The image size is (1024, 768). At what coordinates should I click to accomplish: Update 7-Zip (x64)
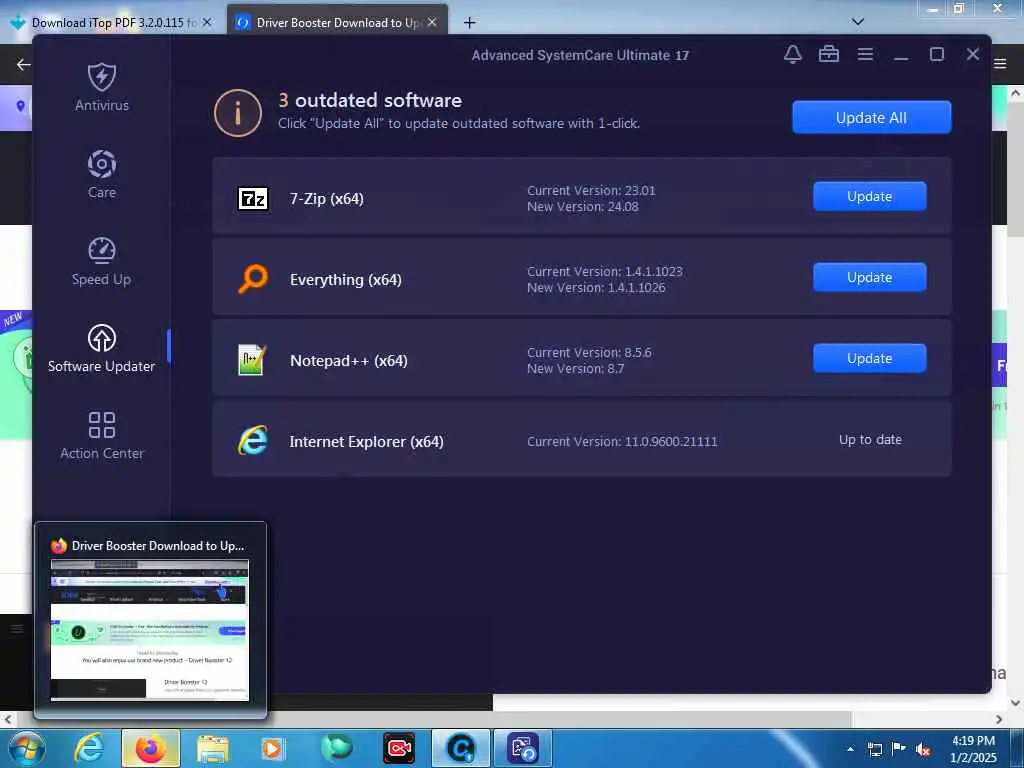(869, 197)
